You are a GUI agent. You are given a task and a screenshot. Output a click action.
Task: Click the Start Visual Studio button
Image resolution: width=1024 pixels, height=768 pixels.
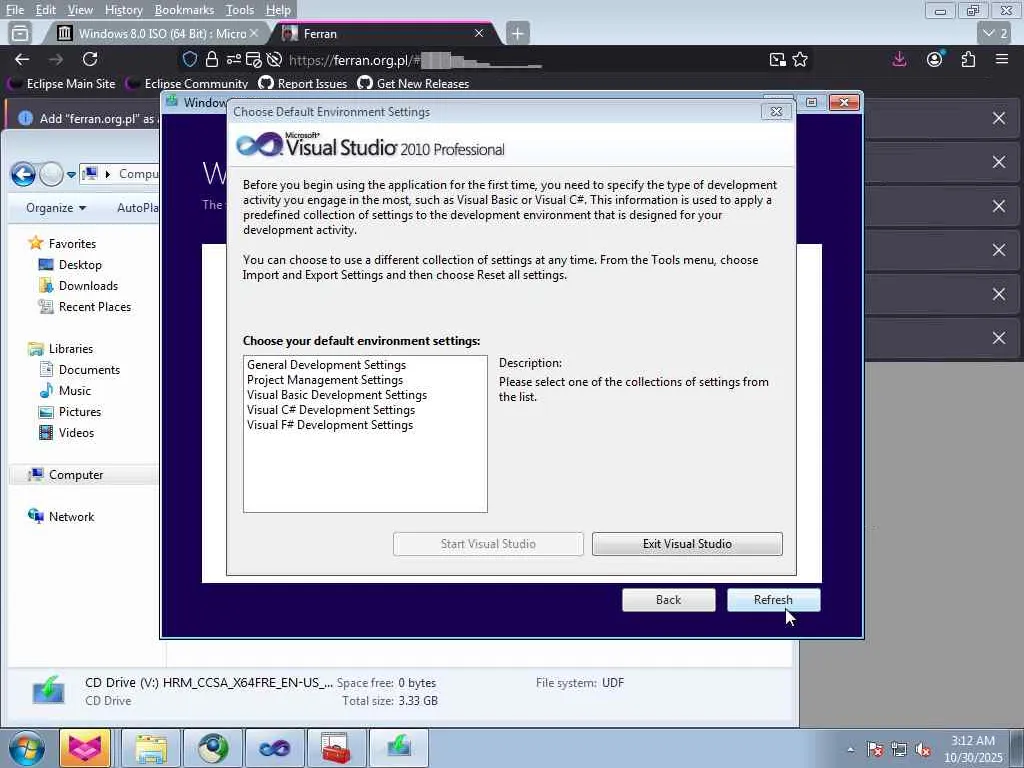(488, 544)
